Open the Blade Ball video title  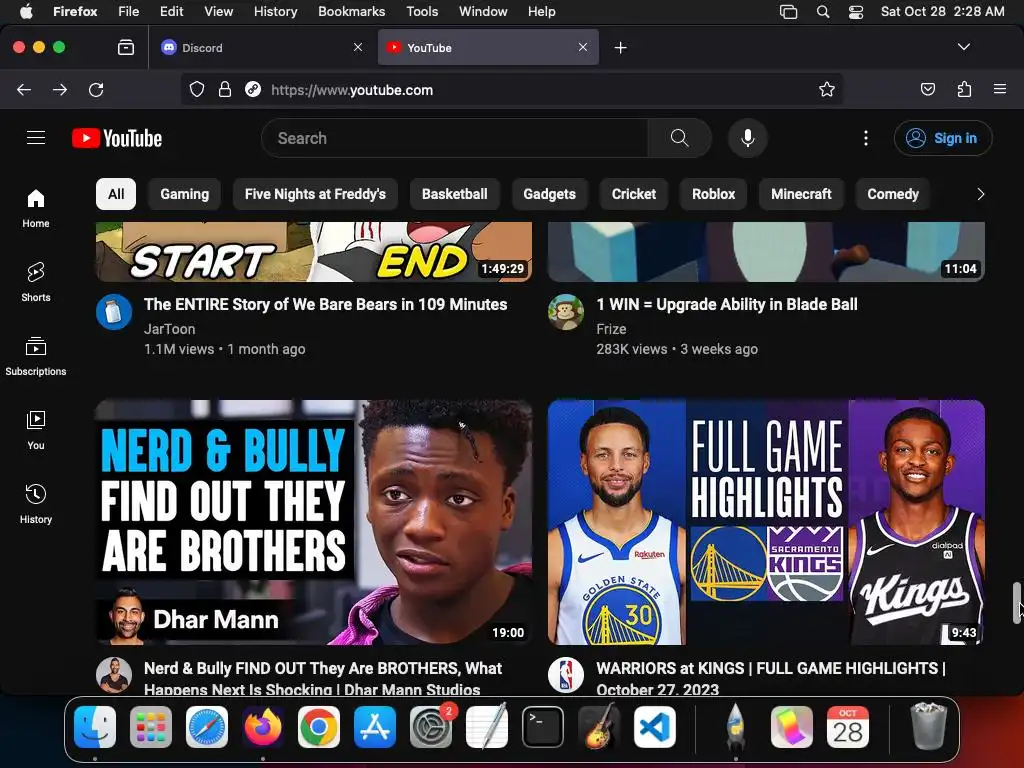click(727, 304)
